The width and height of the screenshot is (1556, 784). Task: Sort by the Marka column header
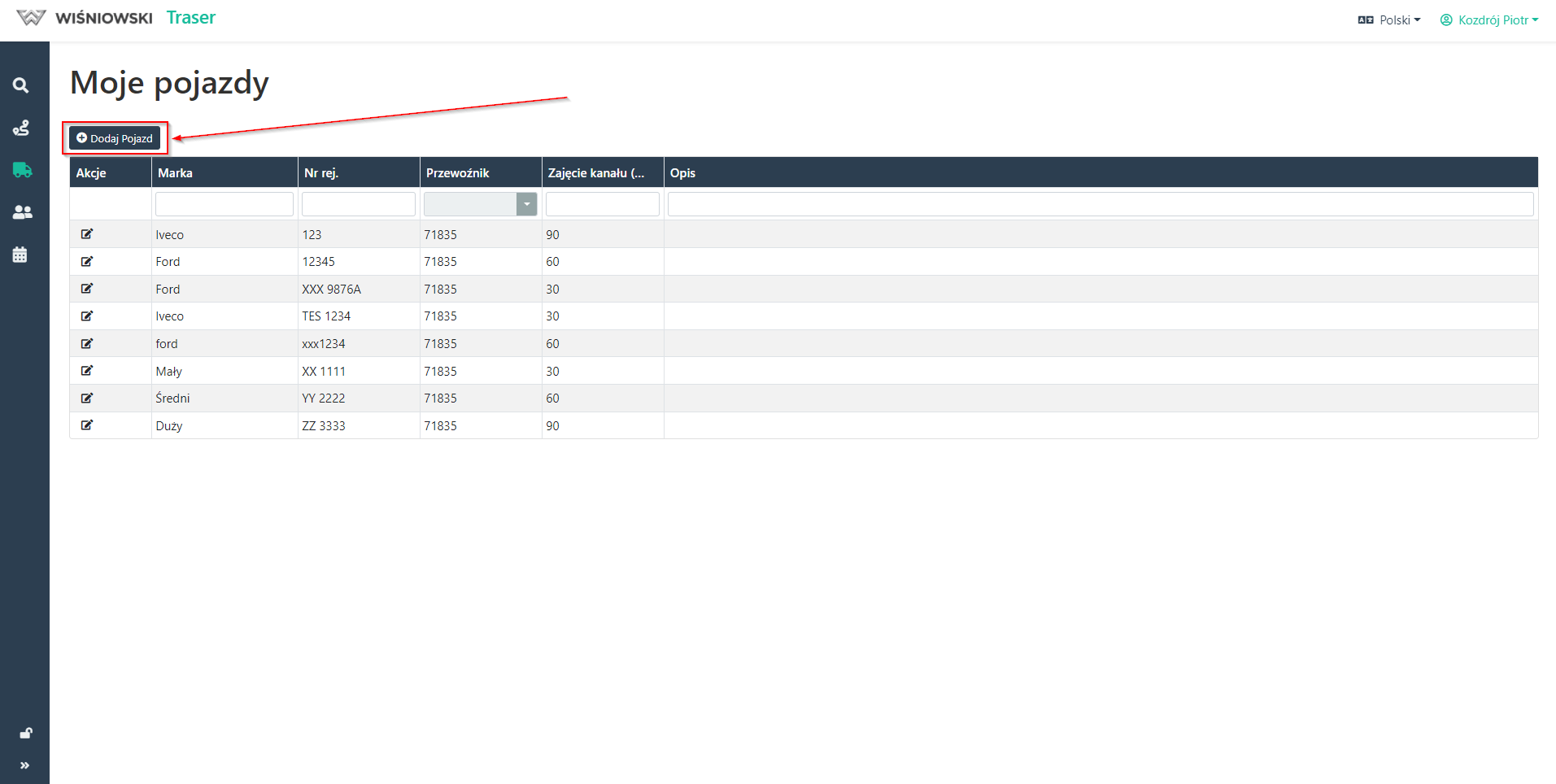tap(175, 172)
